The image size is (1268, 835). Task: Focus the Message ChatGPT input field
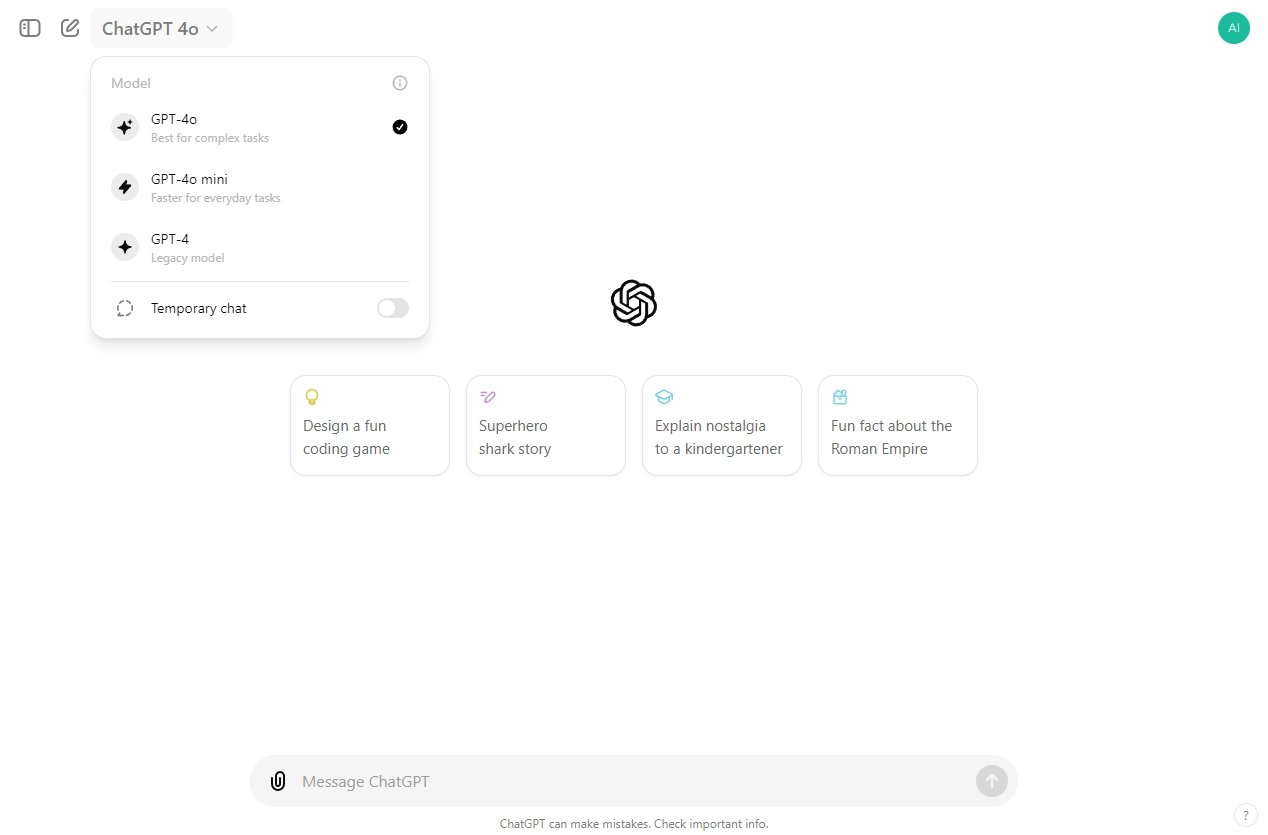coord(630,781)
